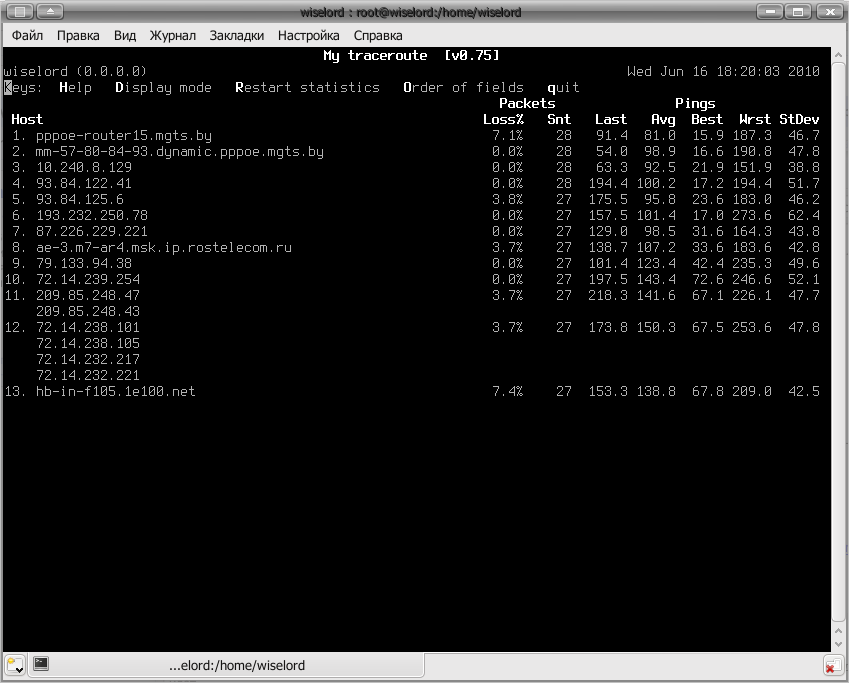Click host ae-3.m7-ar4.msk.ip.rostelecom.ru
Image resolution: width=849 pixels, height=683 pixels.
[164, 248]
